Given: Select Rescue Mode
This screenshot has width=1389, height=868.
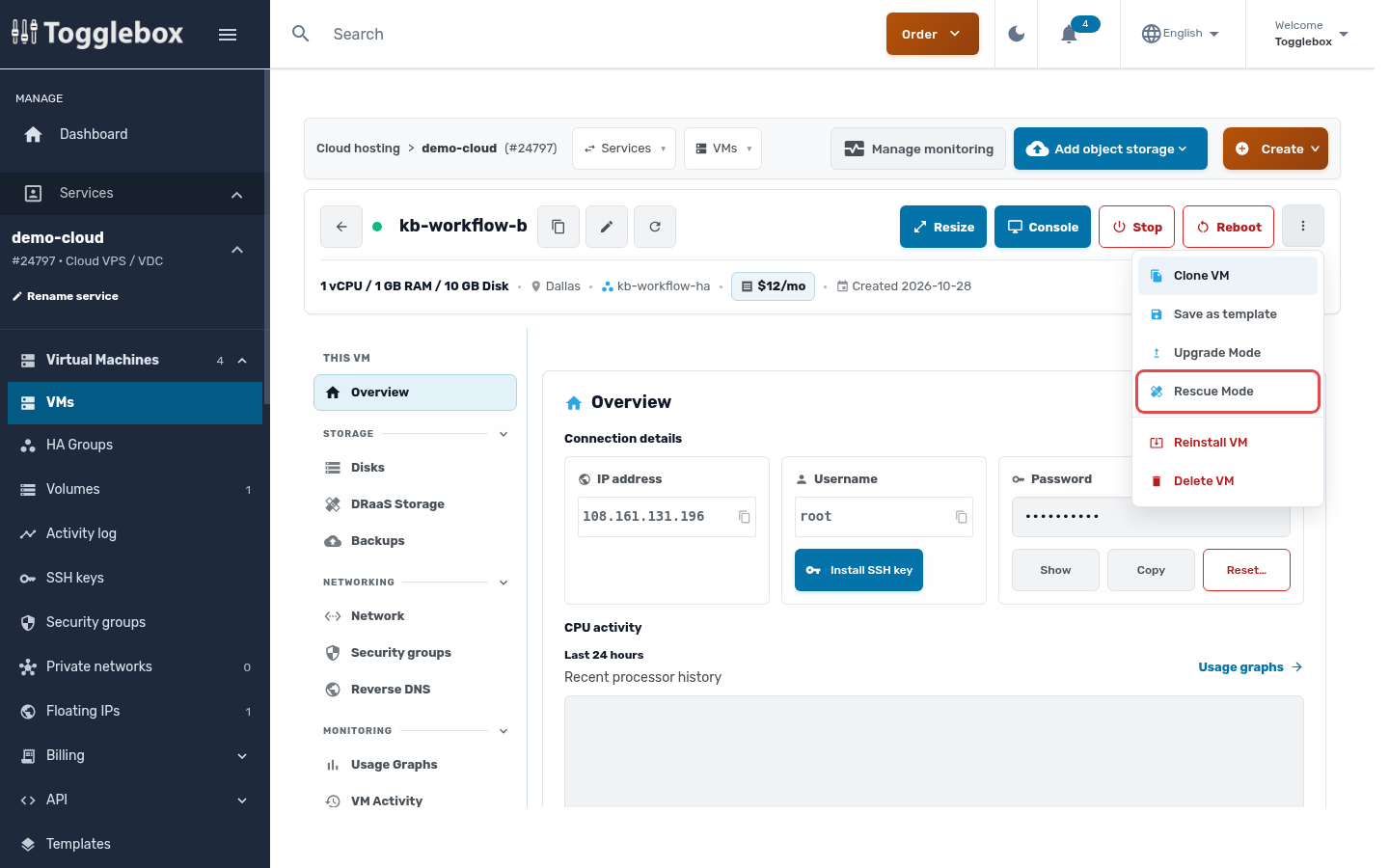Looking at the screenshot, I should point(1228,392).
